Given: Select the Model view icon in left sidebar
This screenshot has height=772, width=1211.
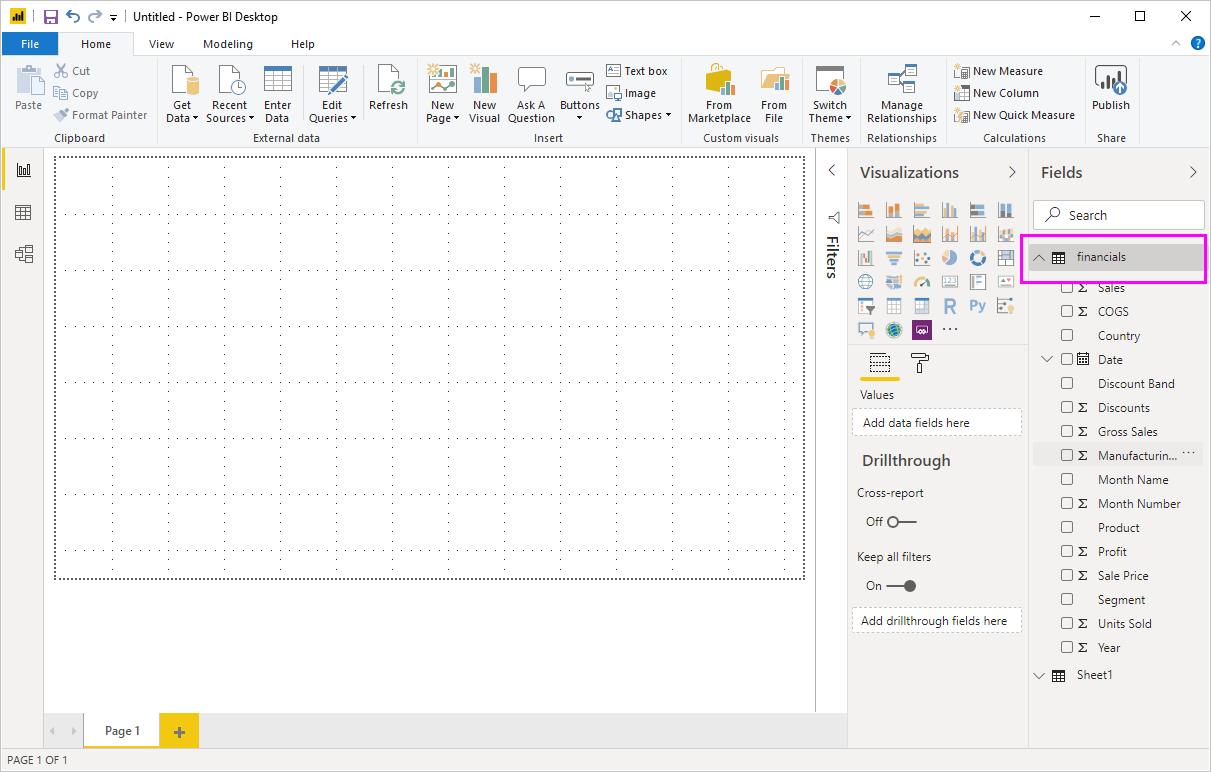Looking at the screenshot, I should [x=22, y=254].
